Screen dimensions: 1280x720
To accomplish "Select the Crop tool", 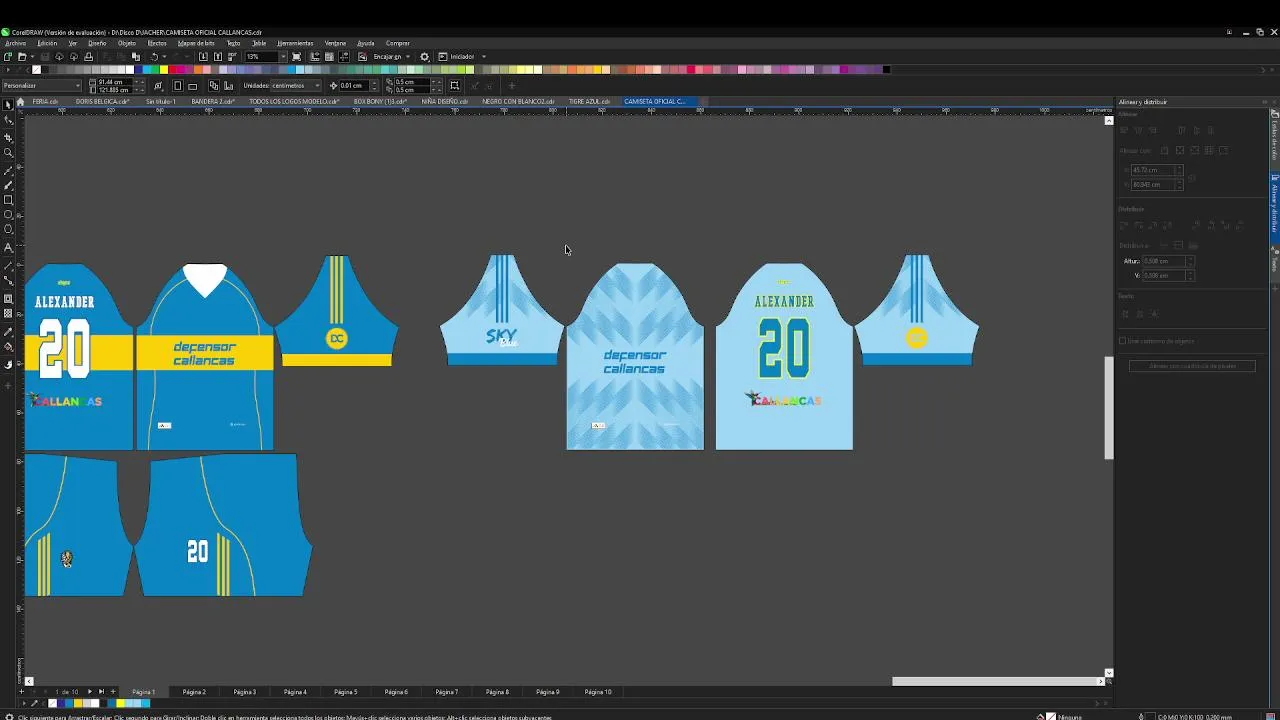I will [9, 137].
